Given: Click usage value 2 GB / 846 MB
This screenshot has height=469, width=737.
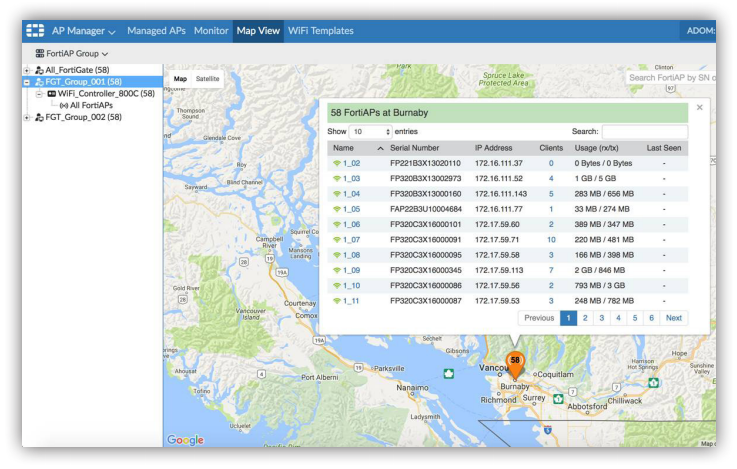Looking at the screenshot, I should [x=599, y=270].
